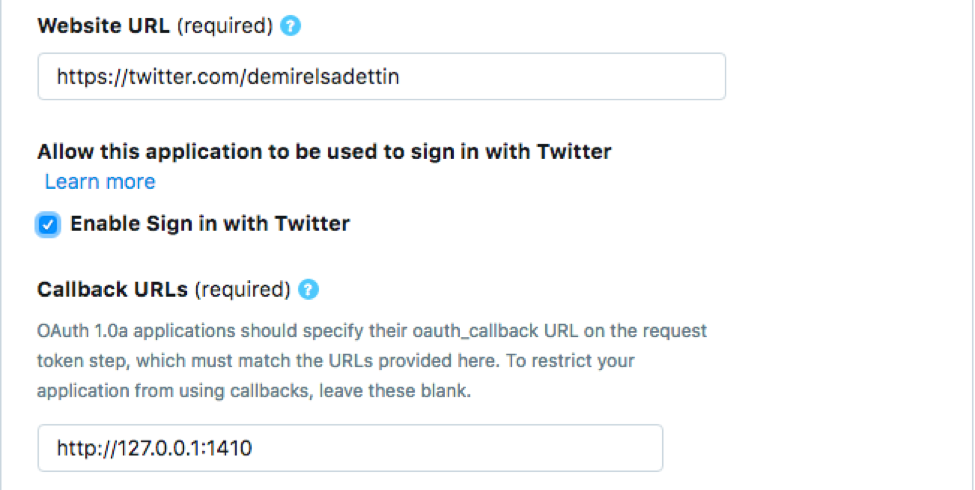Toggle the Enable Sign in with Twitter checkbox
This screenshot has width=975, height=490.
48,224
